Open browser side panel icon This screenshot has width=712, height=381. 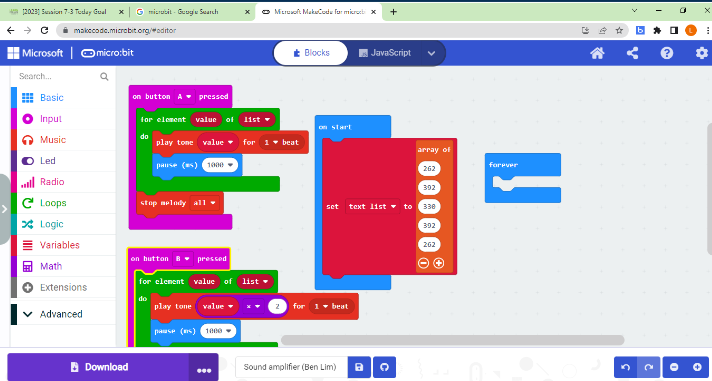[x=674, y=30]
